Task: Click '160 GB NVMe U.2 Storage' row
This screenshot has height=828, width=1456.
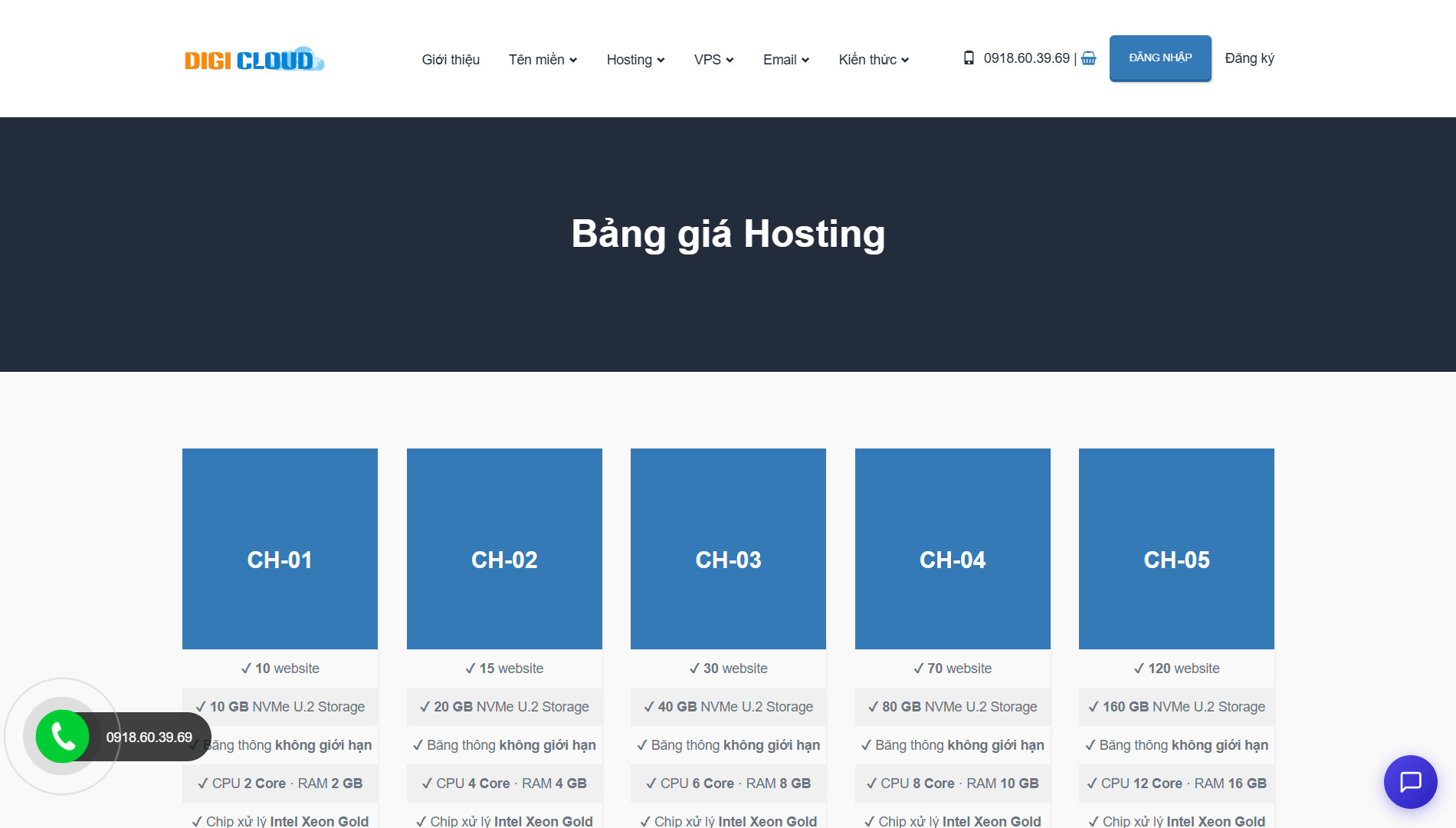Action: tap(1176, 707)
